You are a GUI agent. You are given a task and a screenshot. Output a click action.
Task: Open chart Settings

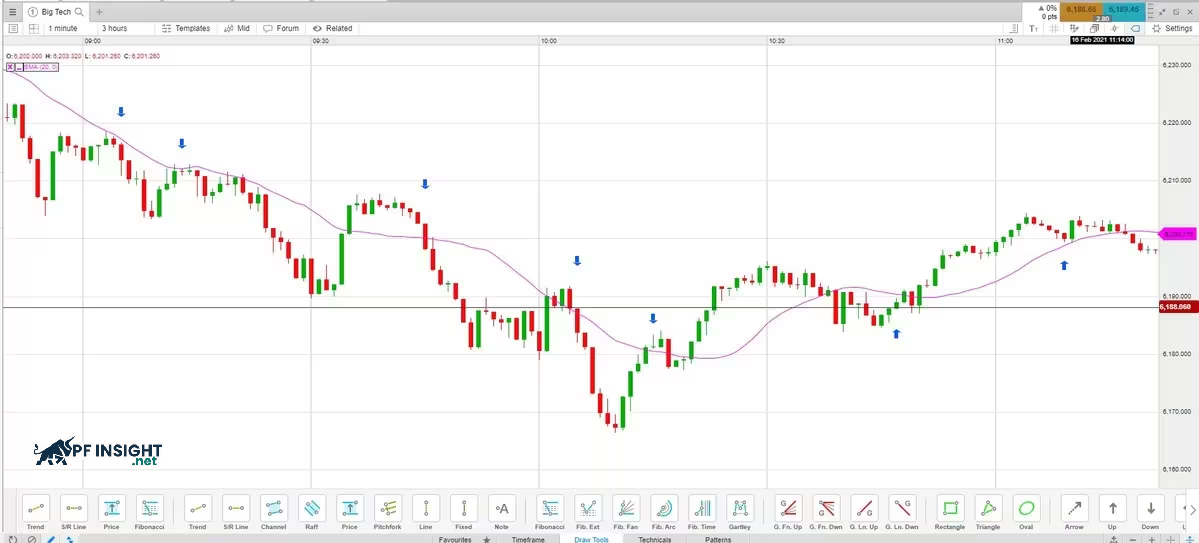(1172, 28)
